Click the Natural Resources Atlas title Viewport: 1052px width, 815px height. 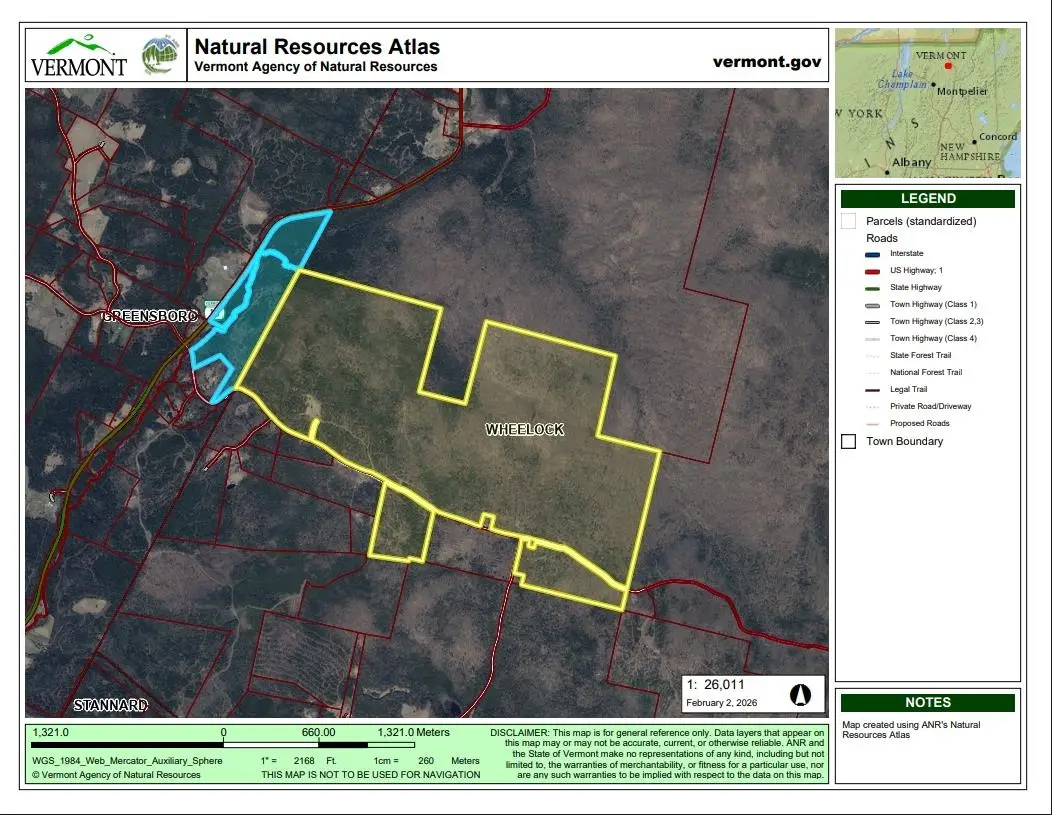pos(317,47)
